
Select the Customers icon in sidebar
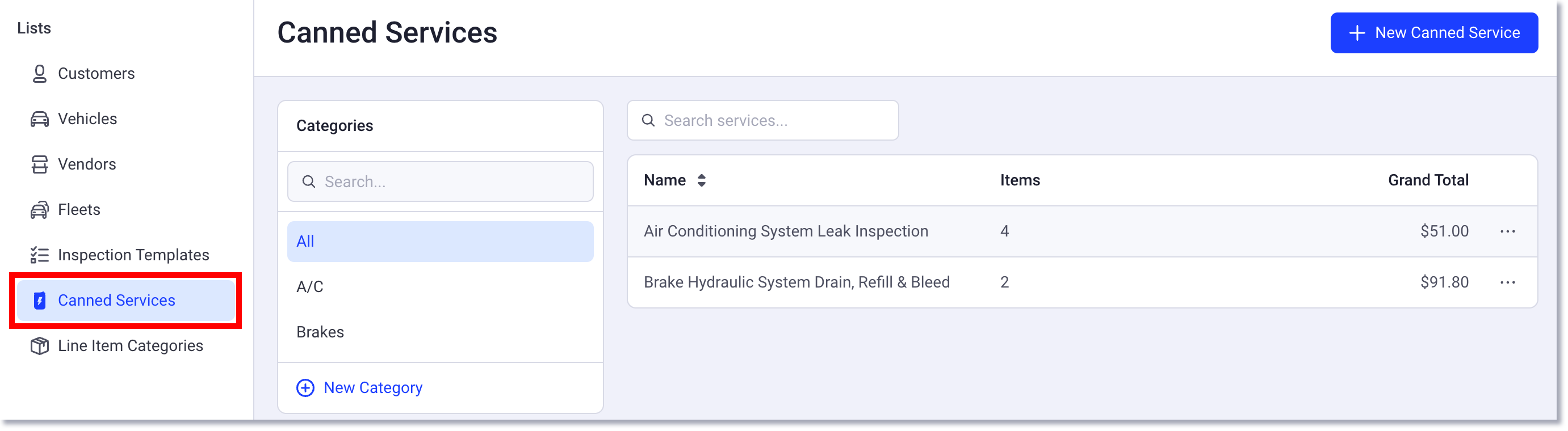tap(40, 73)
